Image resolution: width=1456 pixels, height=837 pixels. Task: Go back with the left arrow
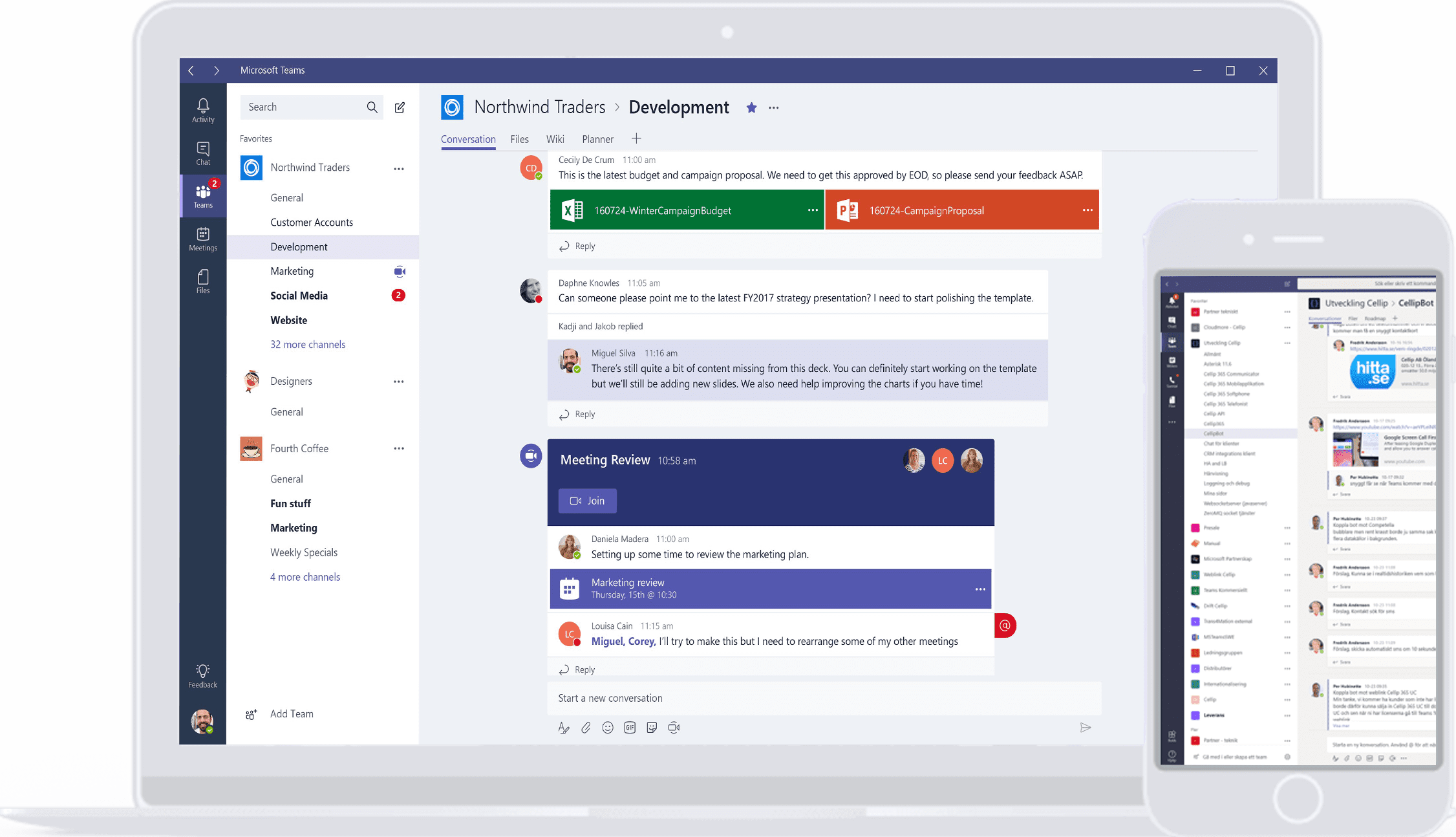[x=191, y=71]
